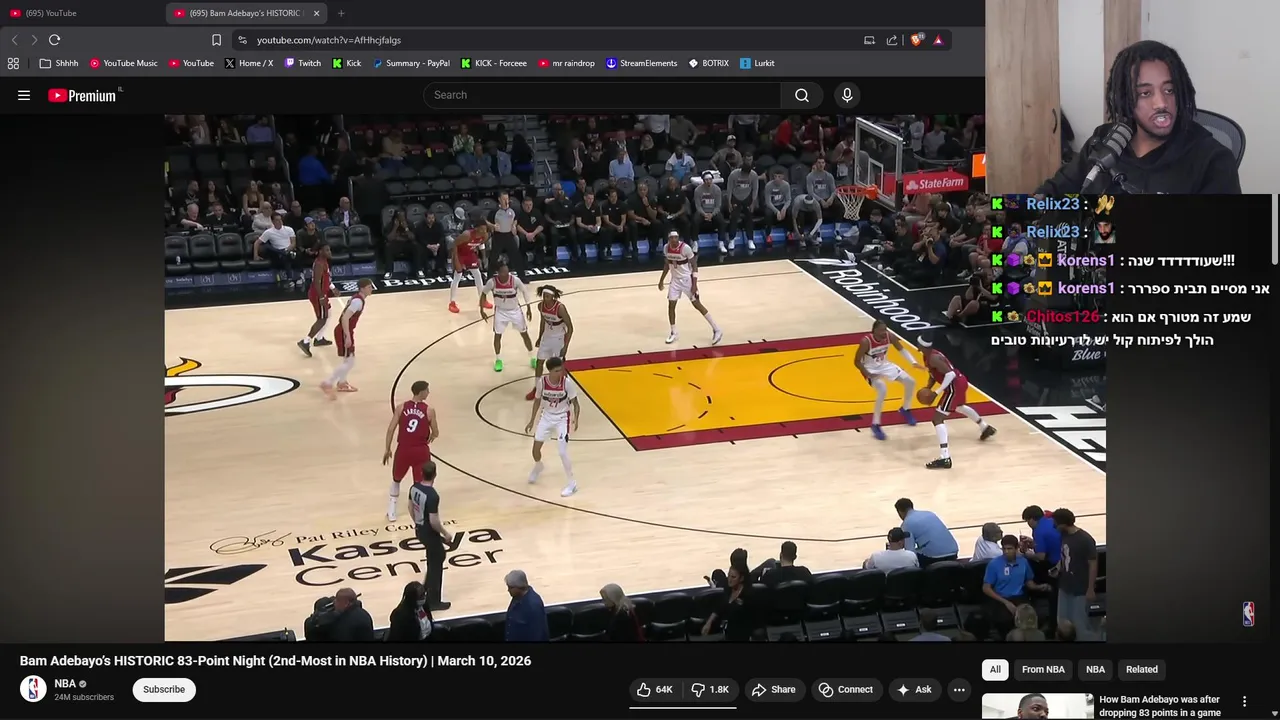Open more actions three-dot menu

point(959,690)
